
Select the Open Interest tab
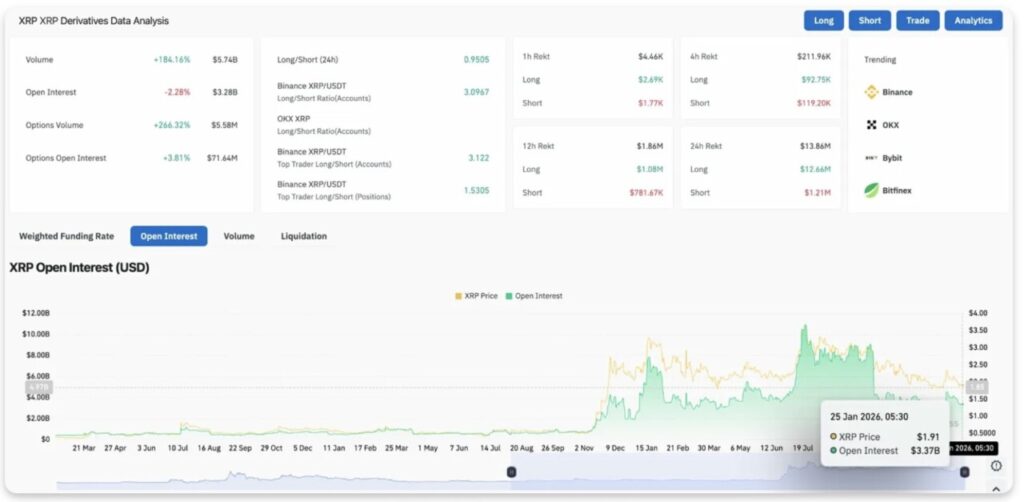tap(169, 236)
